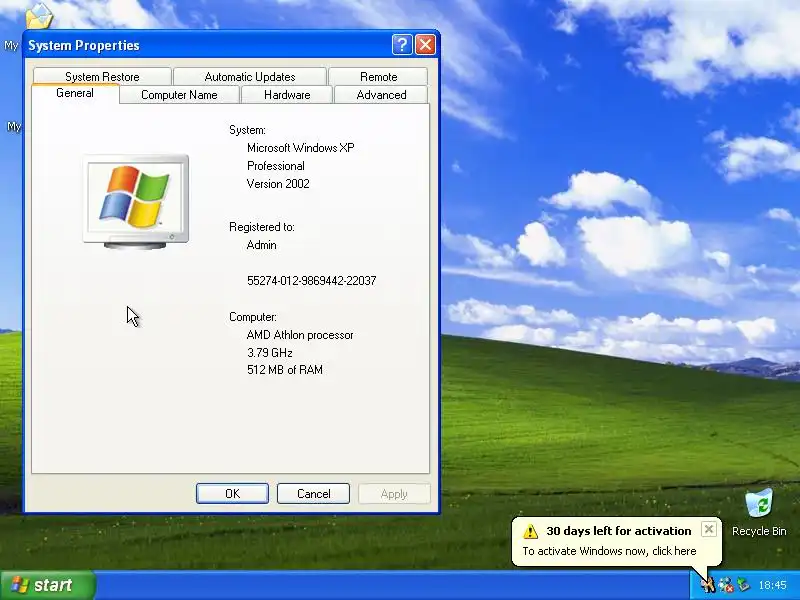Click the Safely Remove Hardware tray icon
The image size is (800, 600).
(x=743, y=584)
